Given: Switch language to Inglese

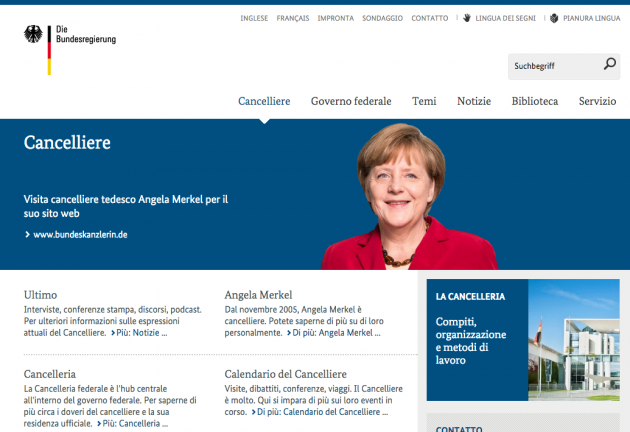Looking at the screenshot, I should click(254, 18).
